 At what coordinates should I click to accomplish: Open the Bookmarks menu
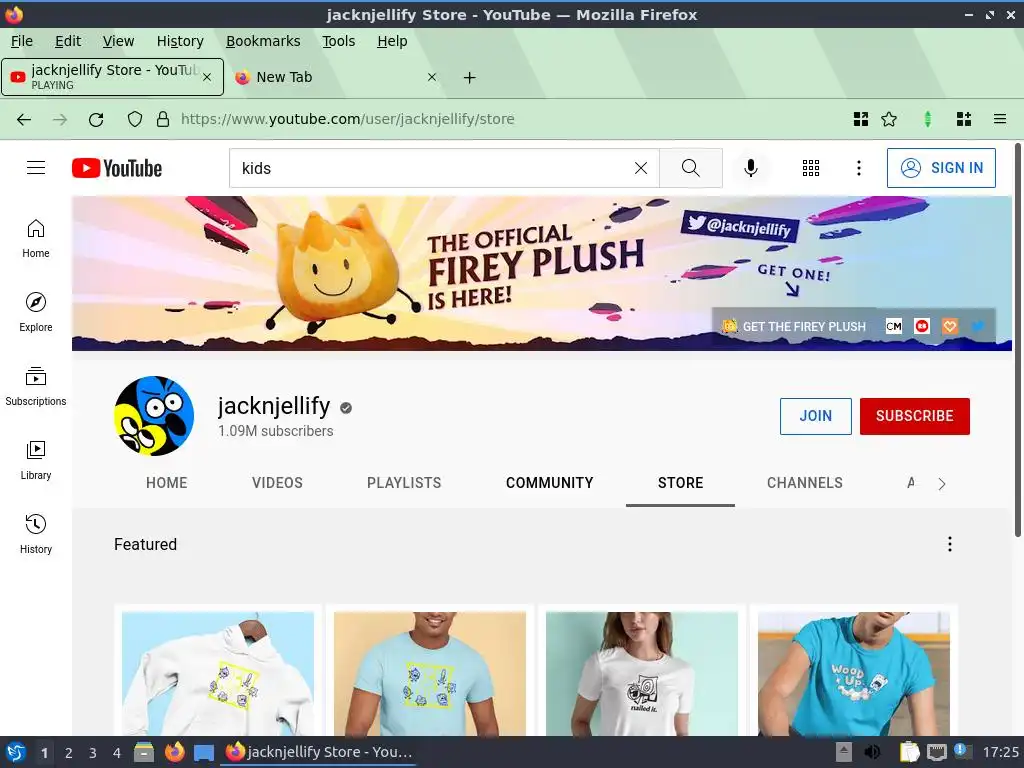pos(263,41)
